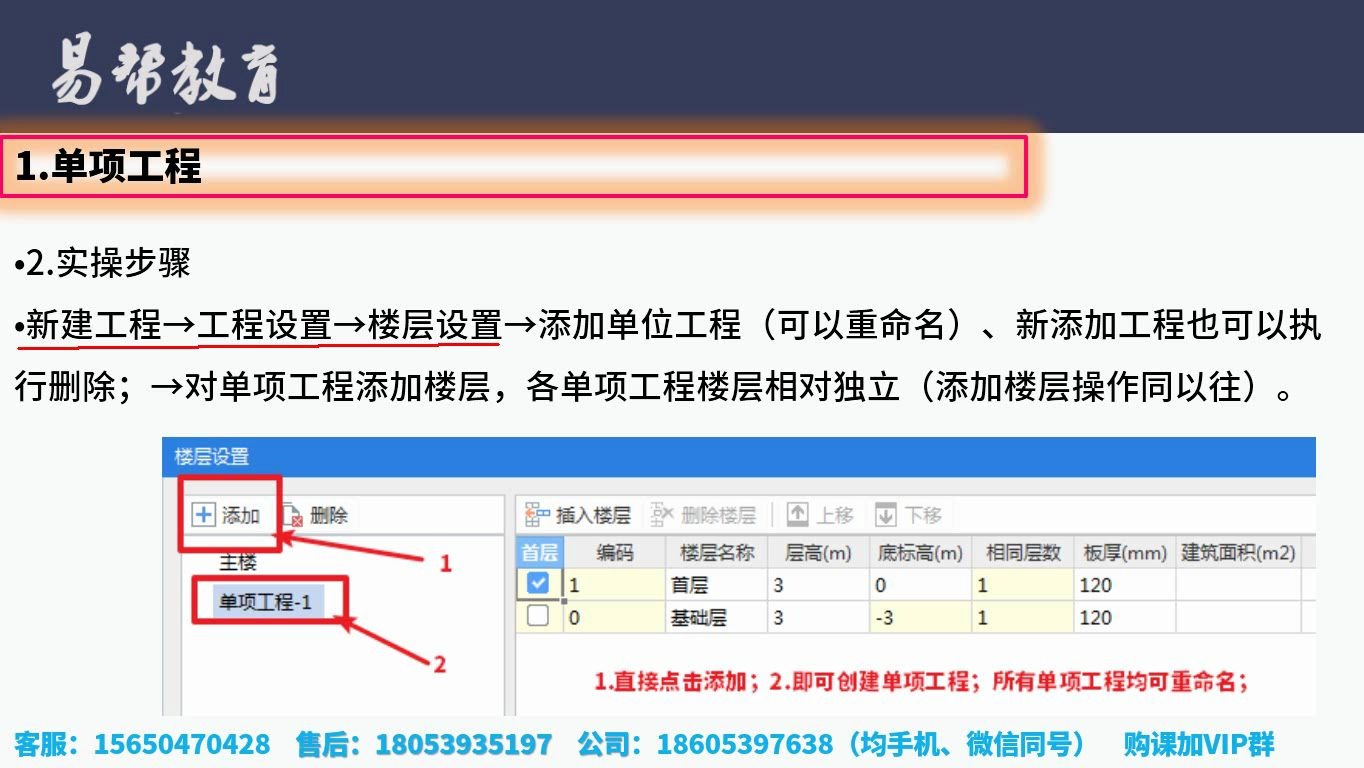
Task: Click the 易帮教育 logo
Action: (166, 72)
